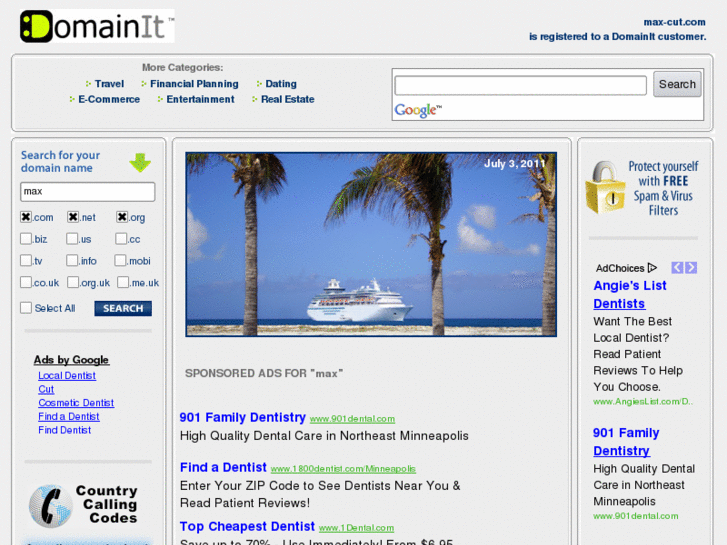
Task: Click the green down arrow icon
Action: coord(140,162)
